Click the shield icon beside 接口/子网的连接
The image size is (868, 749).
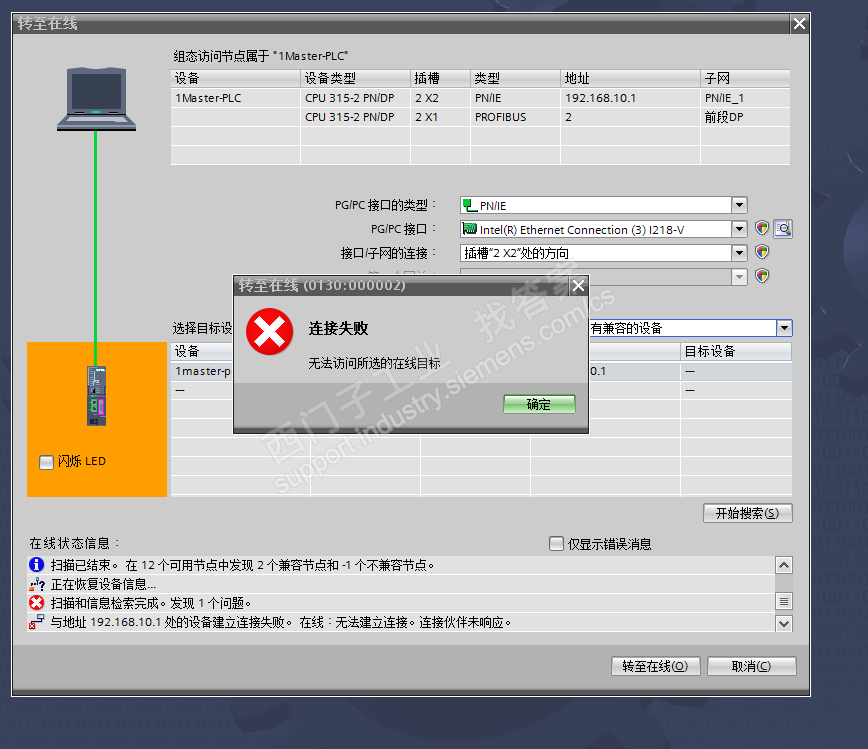coord(762,252)
